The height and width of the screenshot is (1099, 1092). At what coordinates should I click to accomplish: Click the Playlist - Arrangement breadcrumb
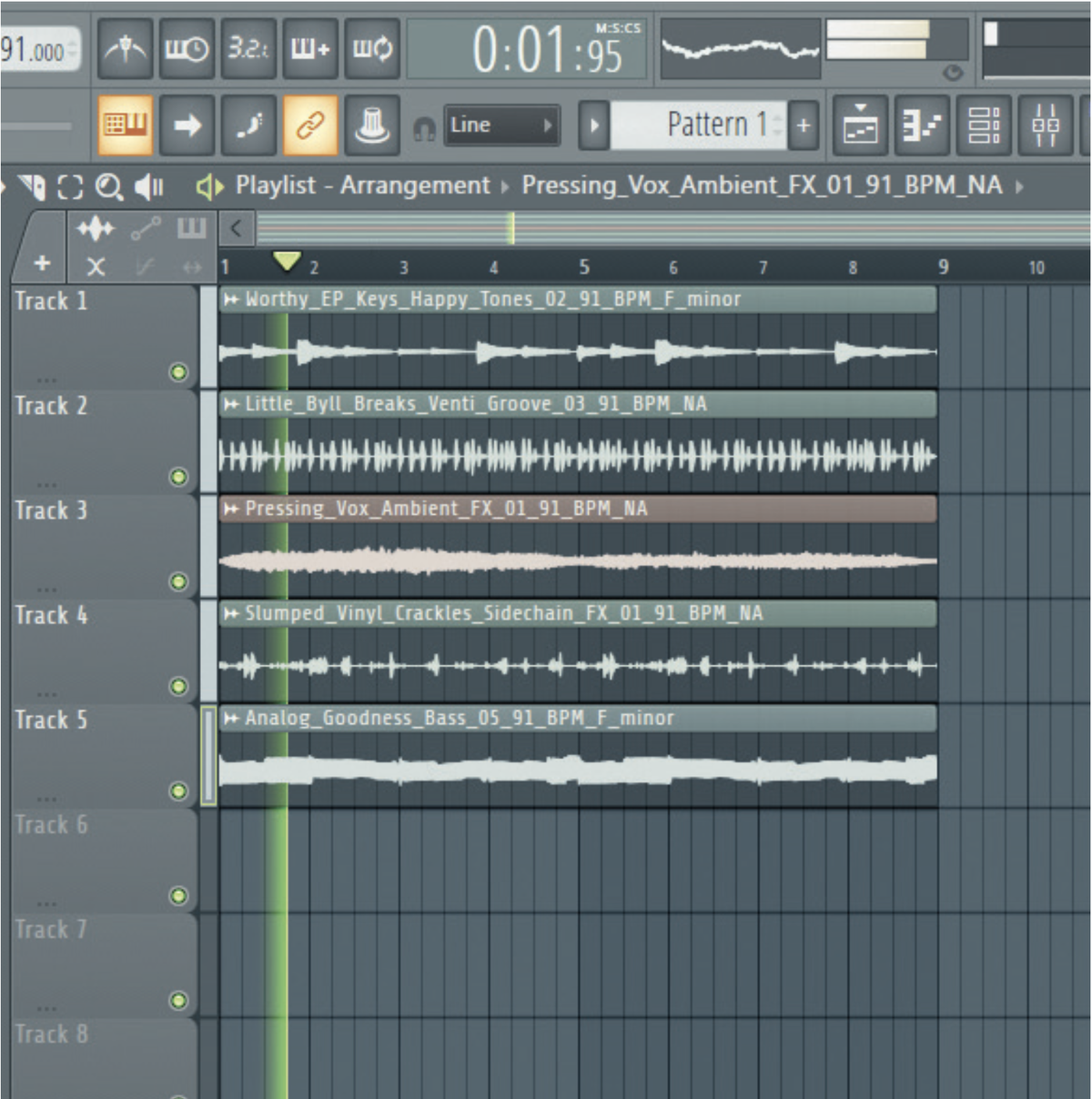(362, 186)
